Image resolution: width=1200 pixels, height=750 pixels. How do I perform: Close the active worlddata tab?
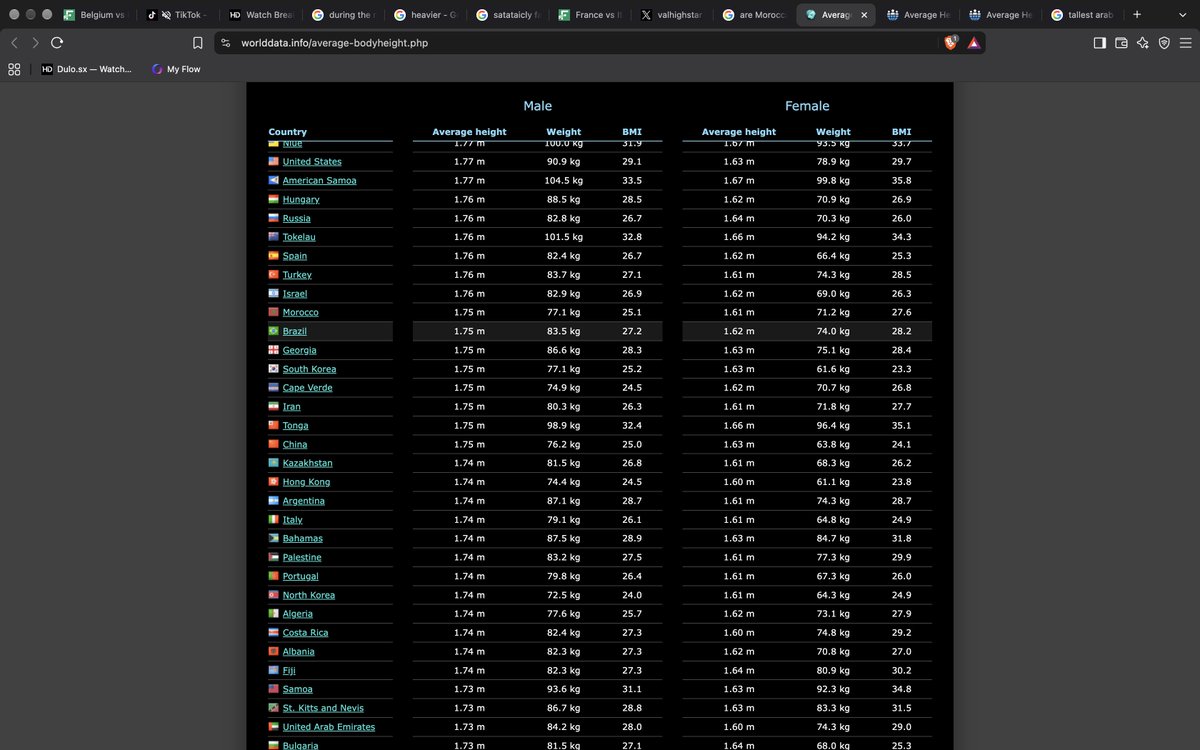point(864,15)
